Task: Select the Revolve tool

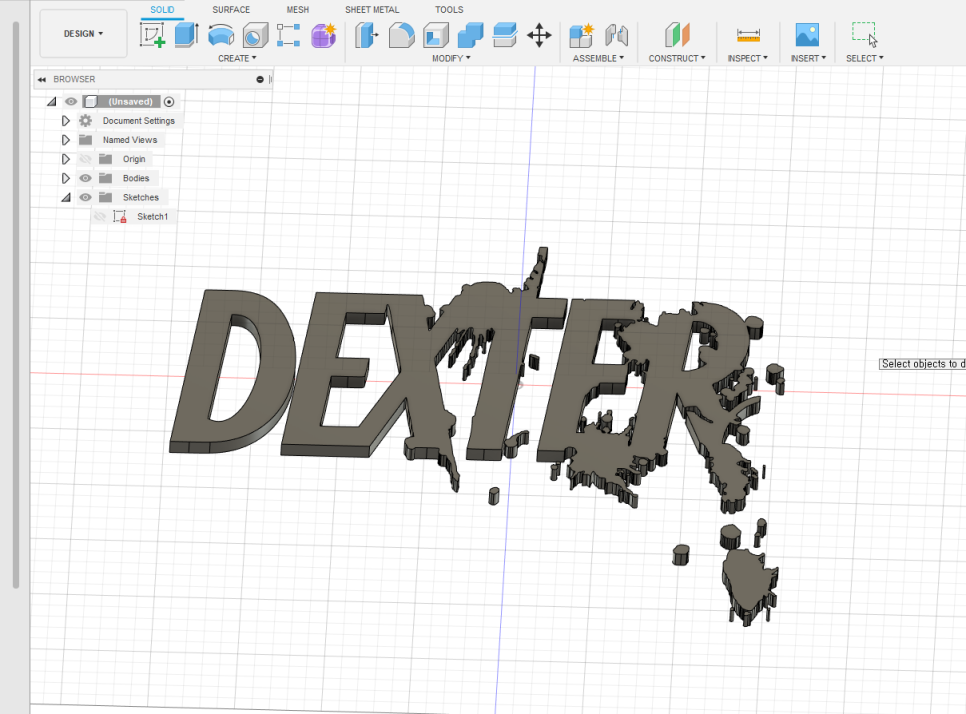Action: 221,35
